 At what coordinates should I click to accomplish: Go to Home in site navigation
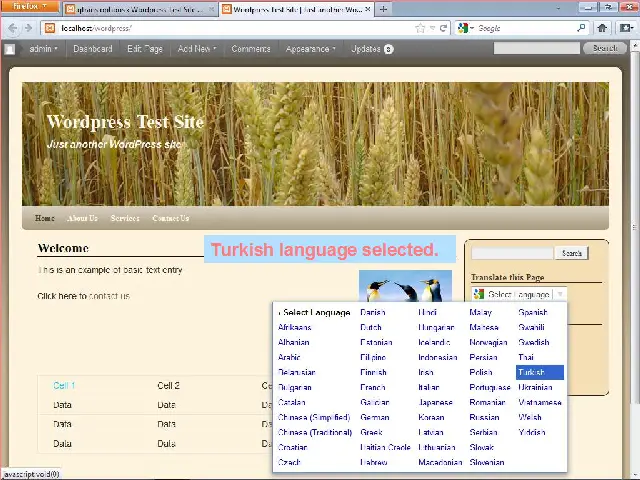[44, 218]
